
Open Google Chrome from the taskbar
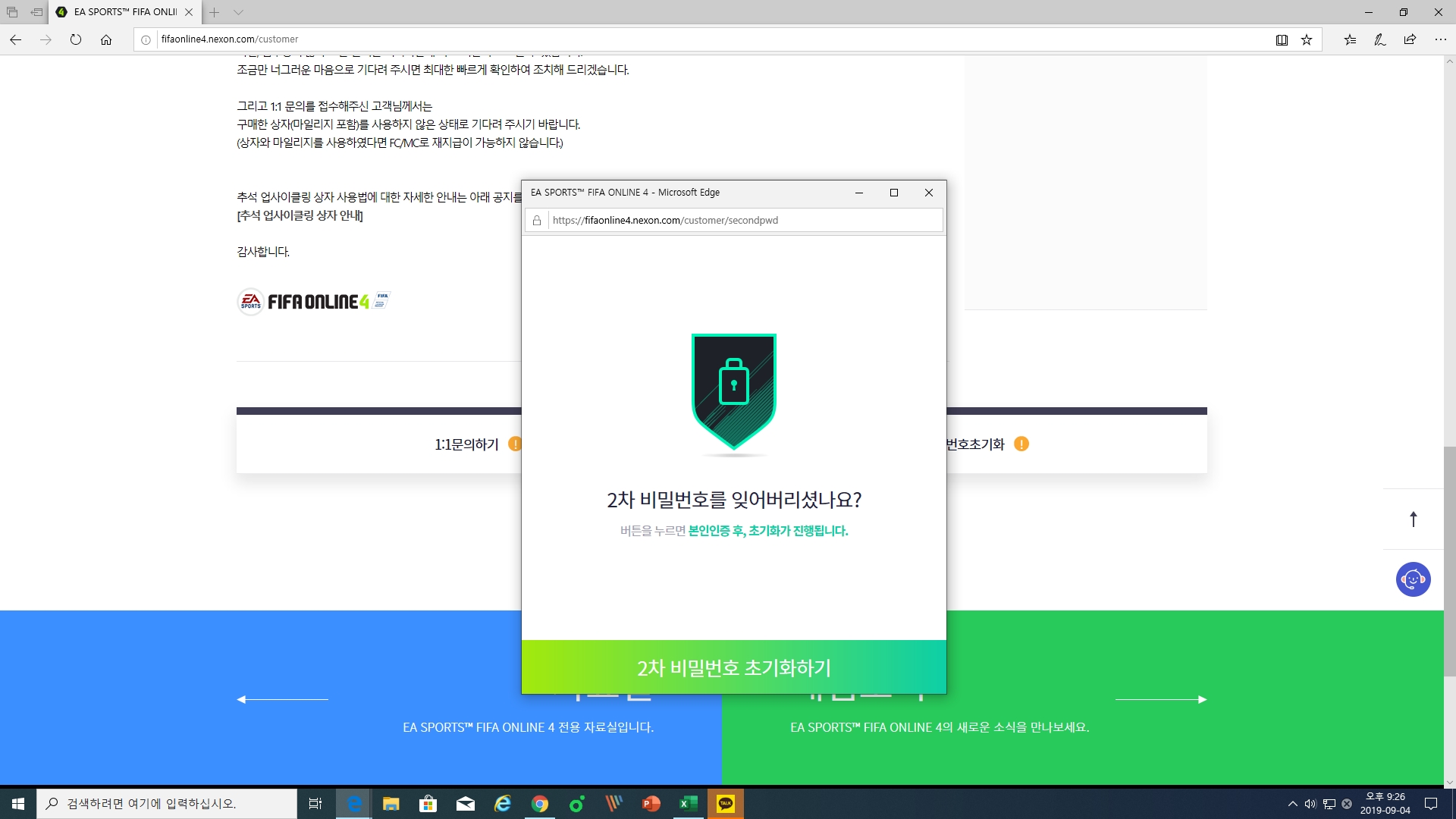(x=539, y=804)
